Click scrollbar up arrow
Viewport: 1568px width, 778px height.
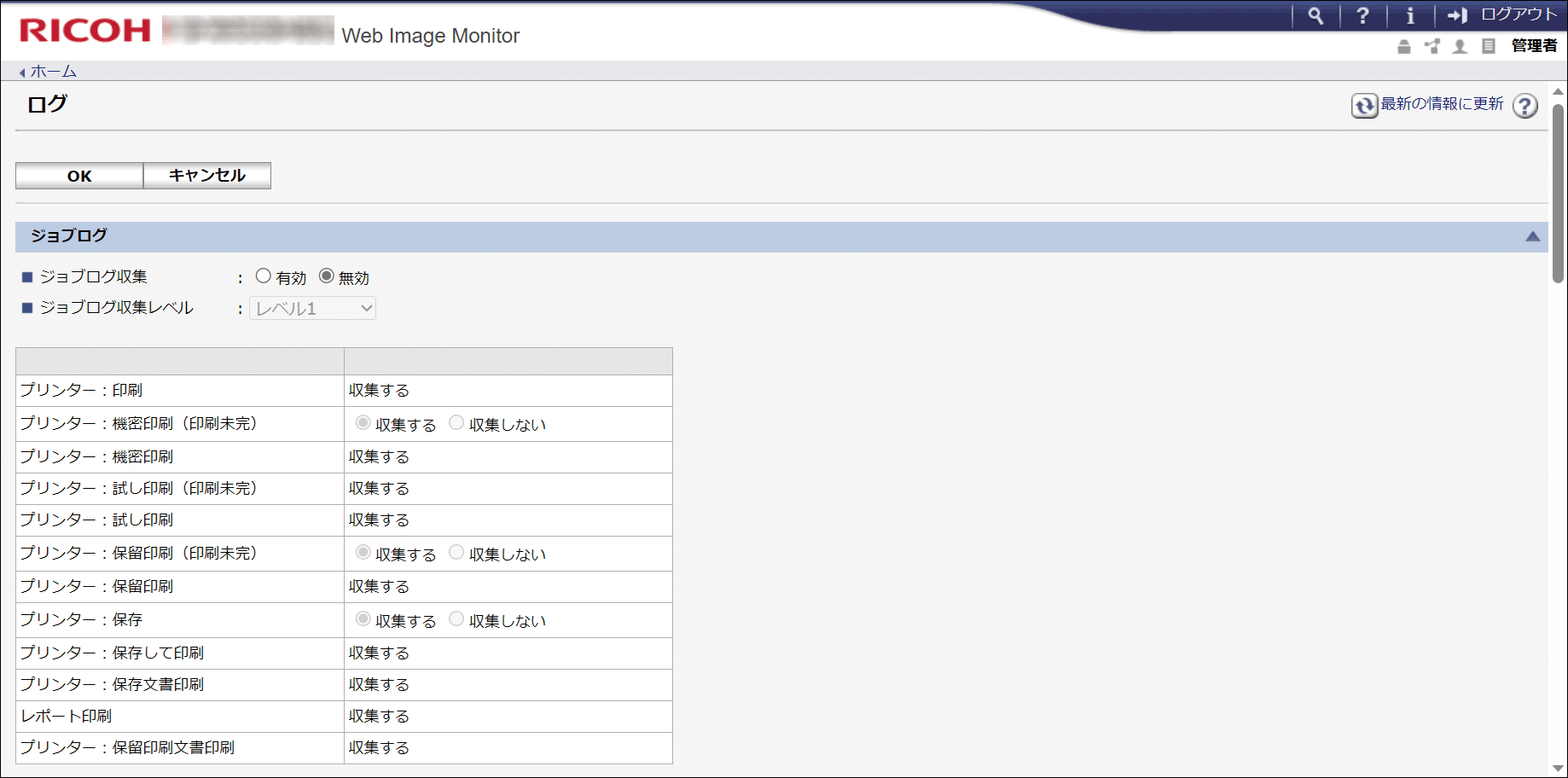[1558, 91]
